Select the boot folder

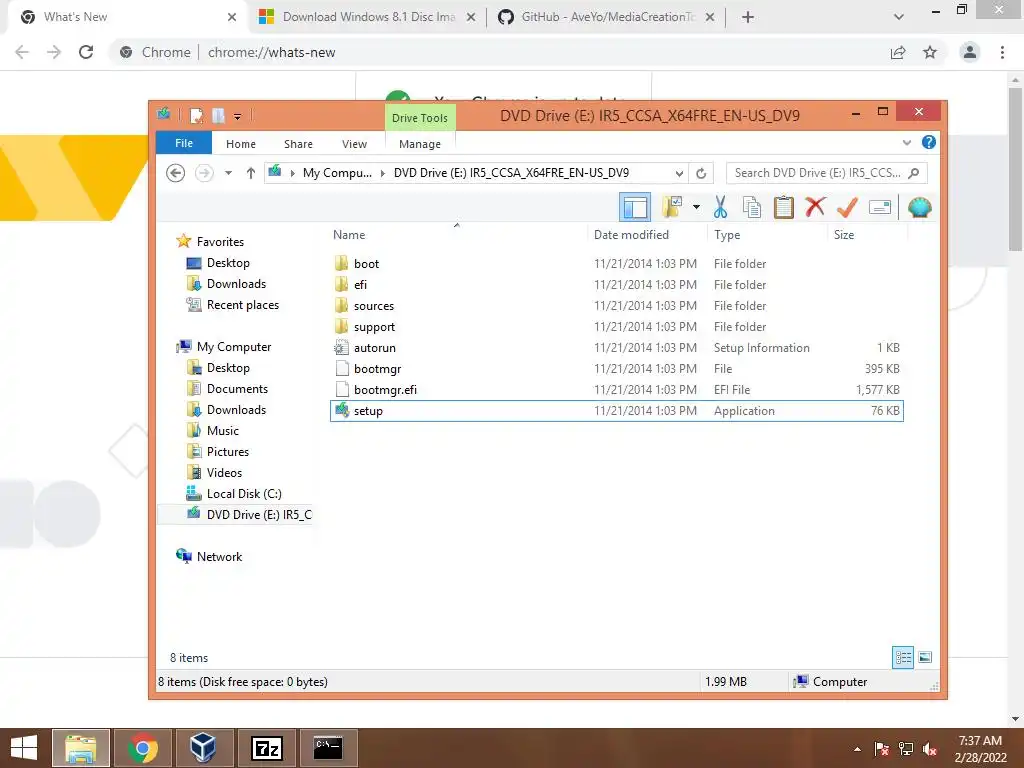click(x=366, y=264)
